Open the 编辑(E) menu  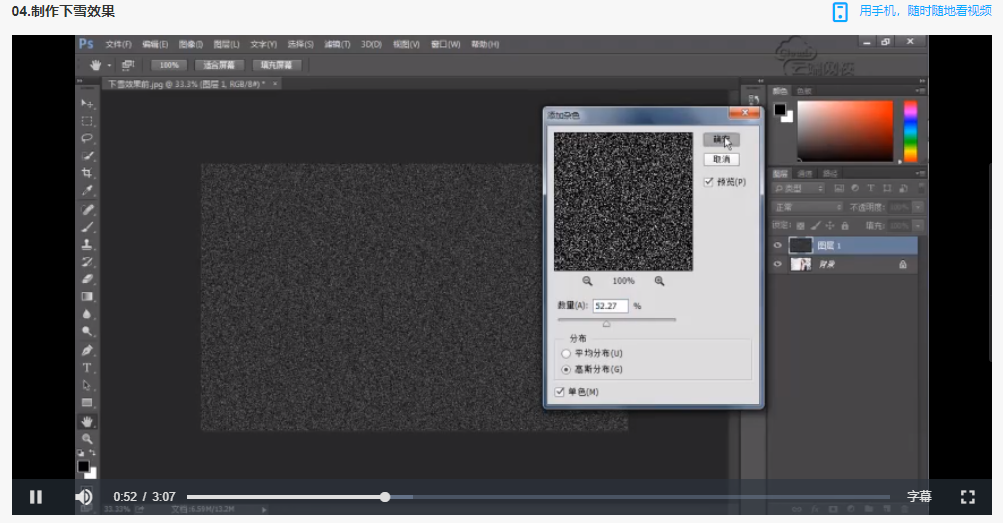[x=155, y=44]
